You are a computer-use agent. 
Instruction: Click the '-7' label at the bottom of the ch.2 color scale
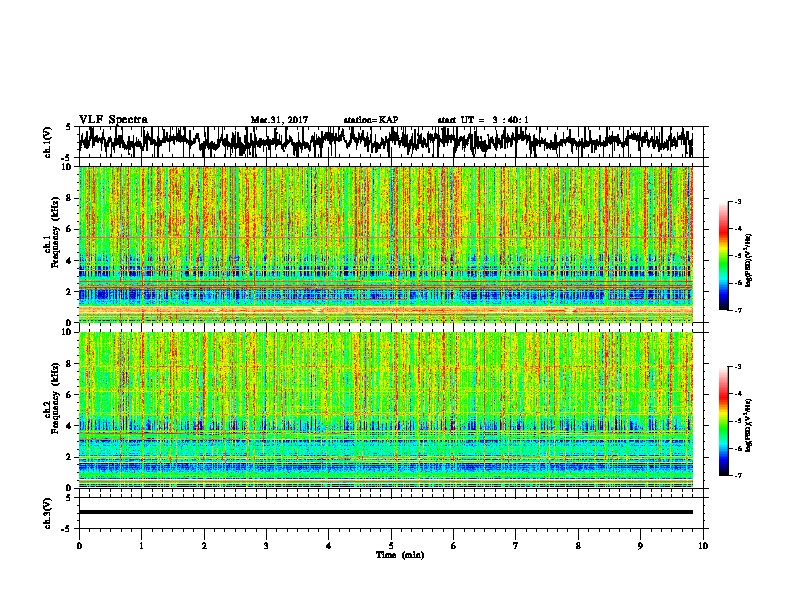click(738, 475)
